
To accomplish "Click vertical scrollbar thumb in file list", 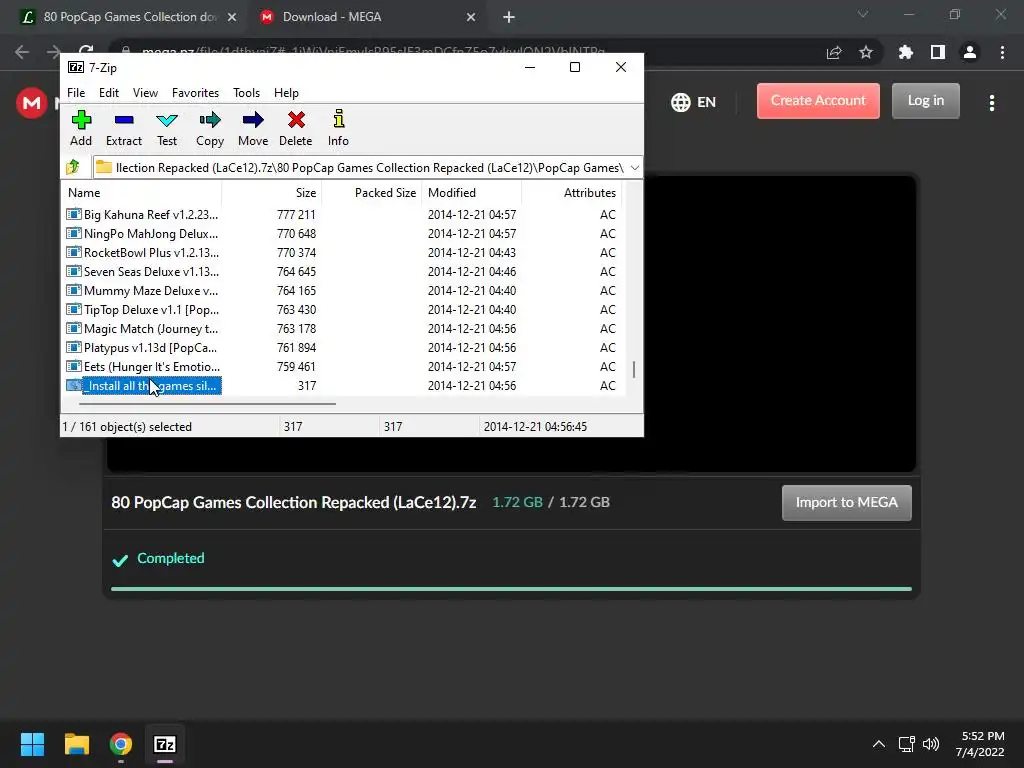I will (633, 369).
